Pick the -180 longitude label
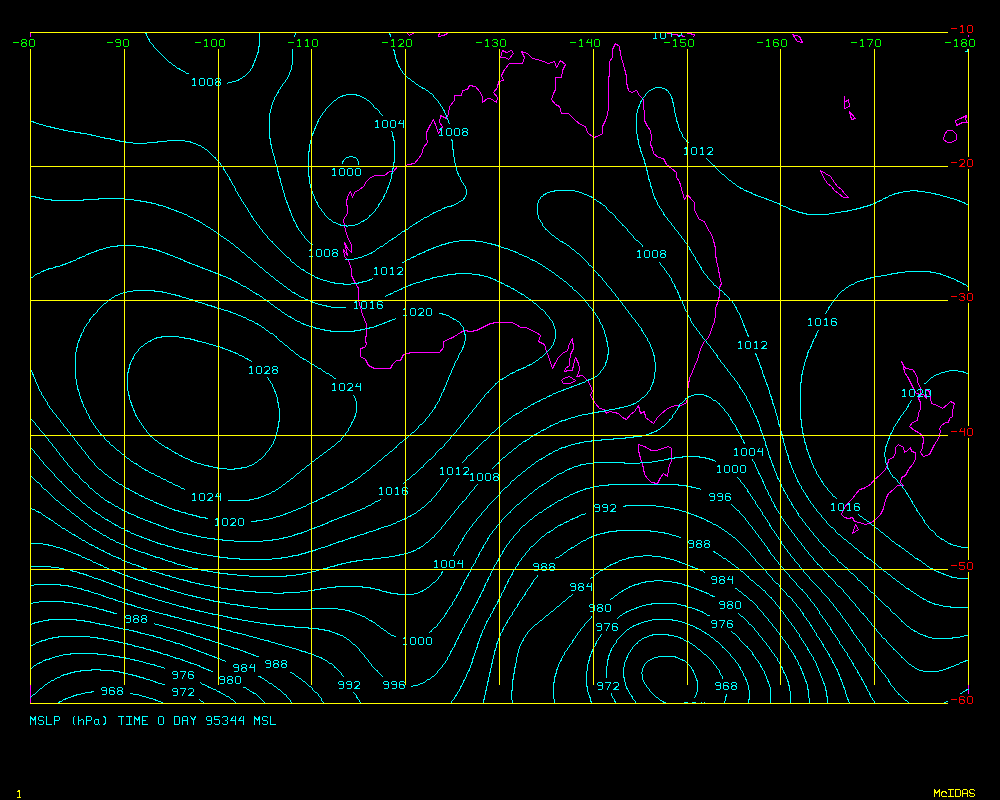The width and height of the screenshot is (1000, 800). coord(961,43)
